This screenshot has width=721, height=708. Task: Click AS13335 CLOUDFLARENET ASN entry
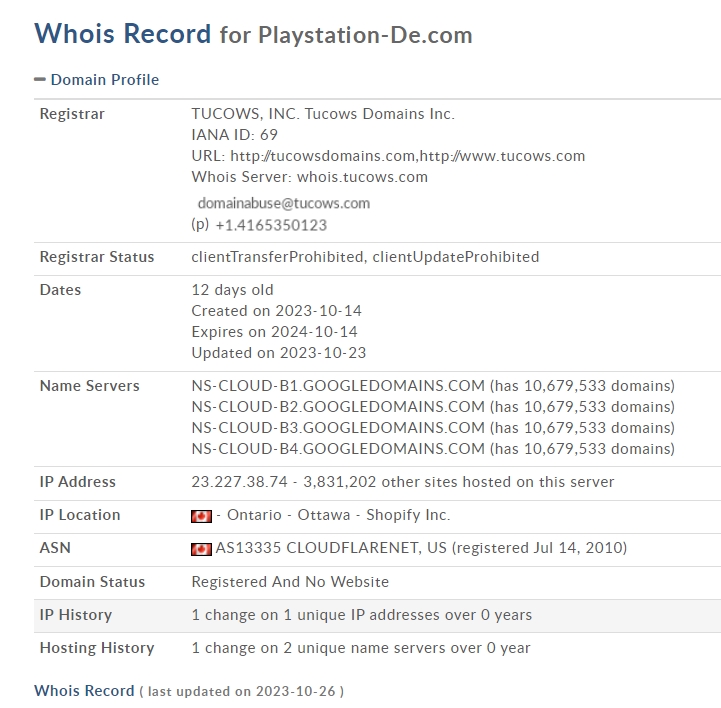(421, 548)
